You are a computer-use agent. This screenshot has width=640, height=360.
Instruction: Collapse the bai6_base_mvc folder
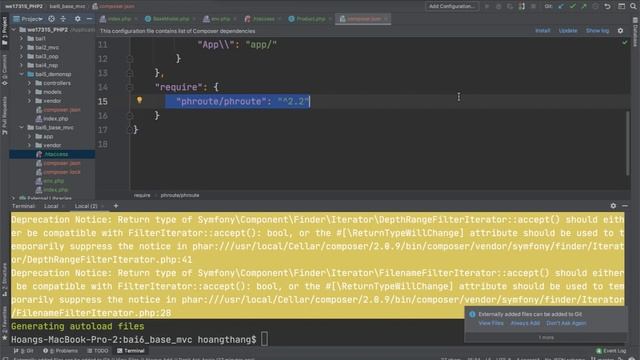pos(22,127)
